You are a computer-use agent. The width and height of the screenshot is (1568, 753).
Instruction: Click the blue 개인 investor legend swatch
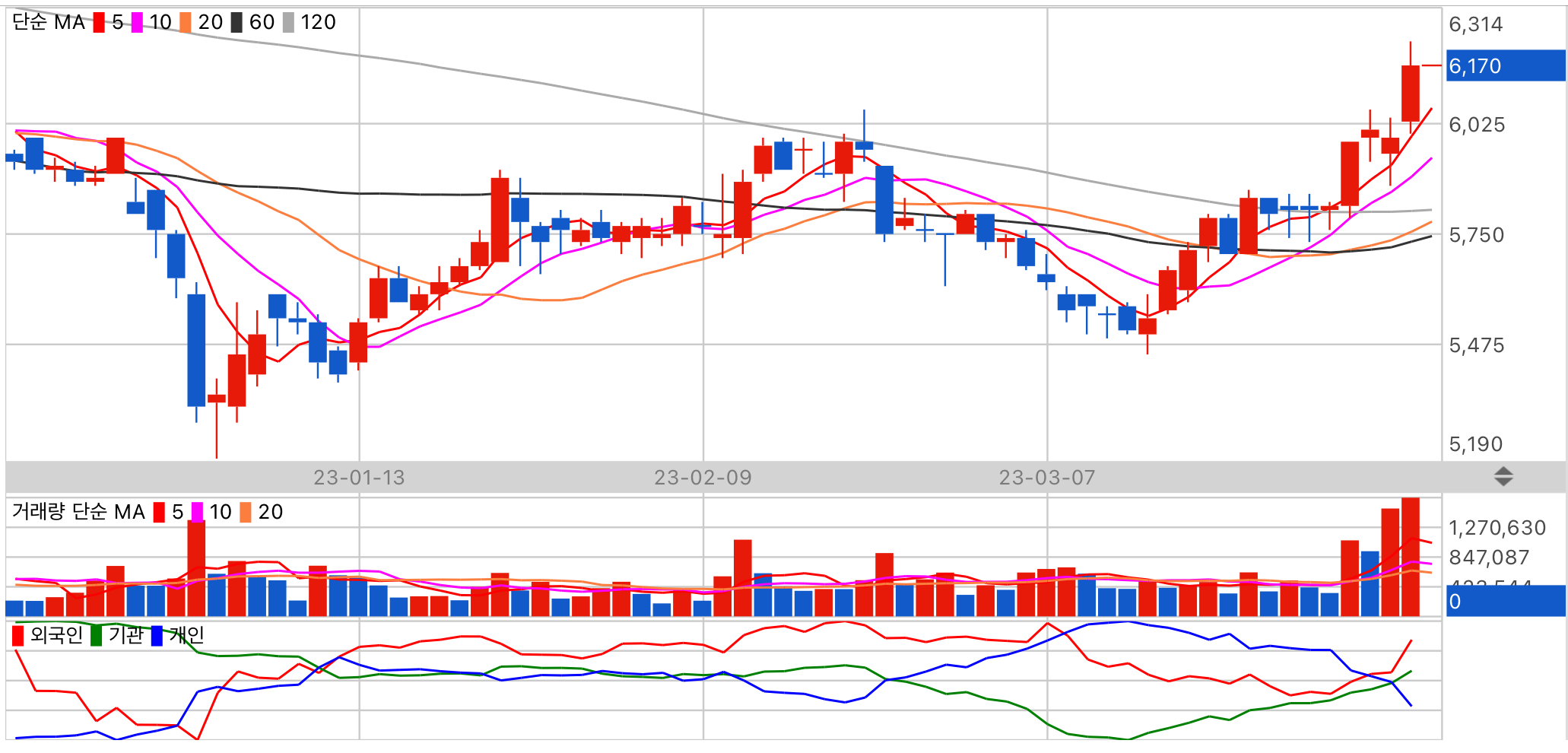(x=157, y=636)
